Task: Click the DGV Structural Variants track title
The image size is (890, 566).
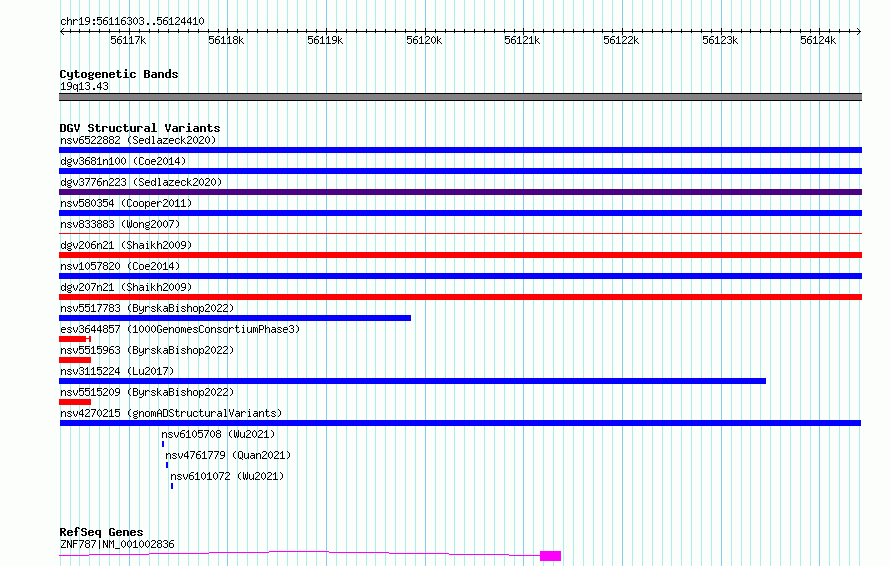Action: (140, 128)
